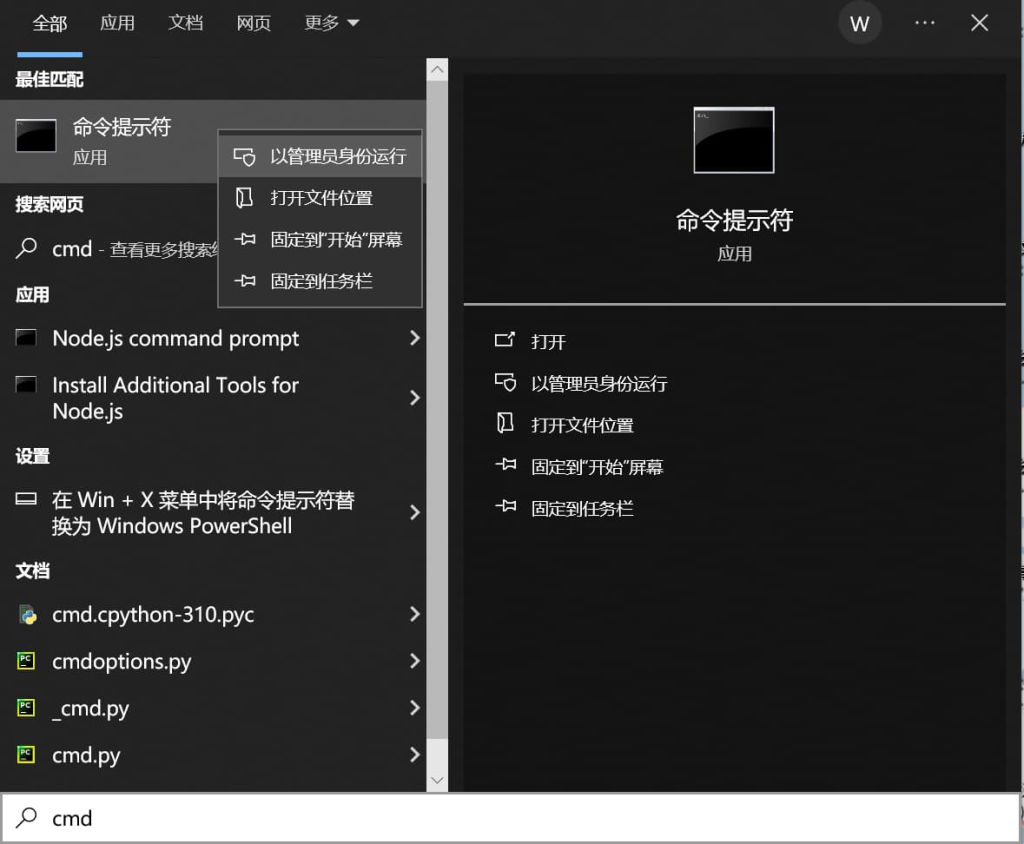Click the large 命令提示符 preview thumbnail
The image size is (1024, 844).
coord(733,140)
